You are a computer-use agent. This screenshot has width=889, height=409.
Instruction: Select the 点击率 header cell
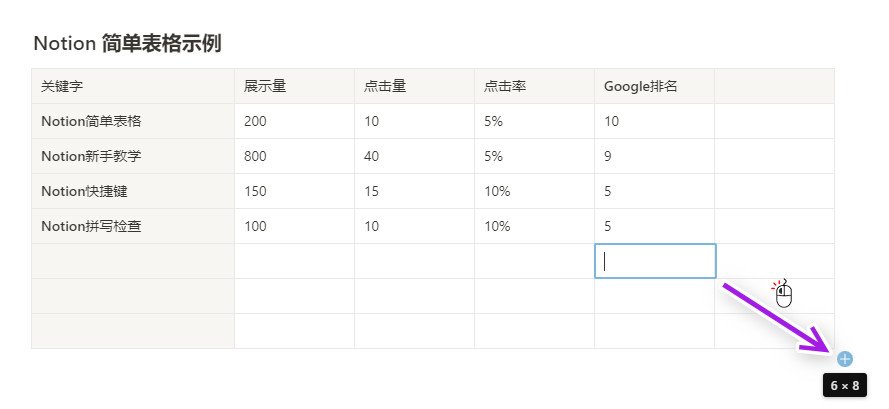pyautogui.click(x=535, y=86)
